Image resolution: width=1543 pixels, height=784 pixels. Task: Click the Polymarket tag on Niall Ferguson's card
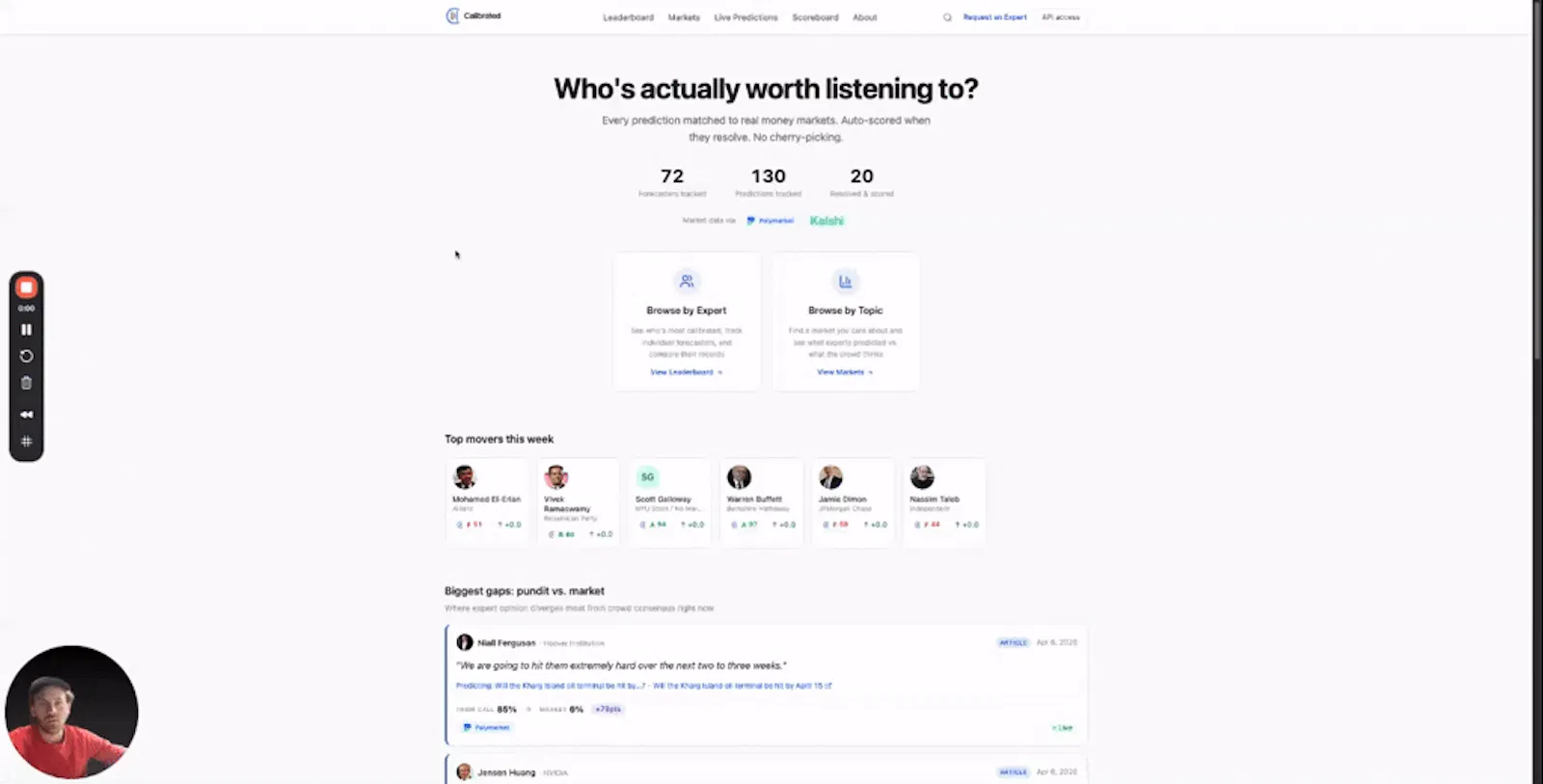click(x=487, y=727)
